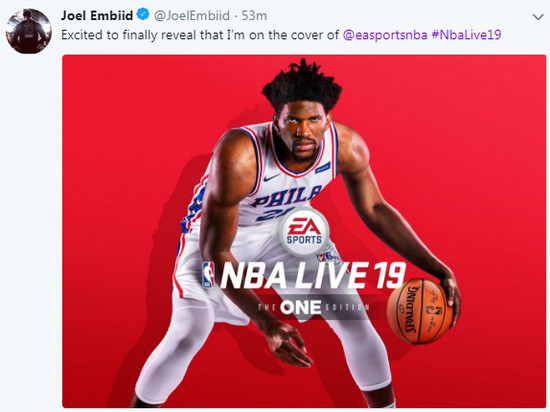550x412 pixels.
Task: Click THE ONE EDITION banner
Action: (314, 308)
